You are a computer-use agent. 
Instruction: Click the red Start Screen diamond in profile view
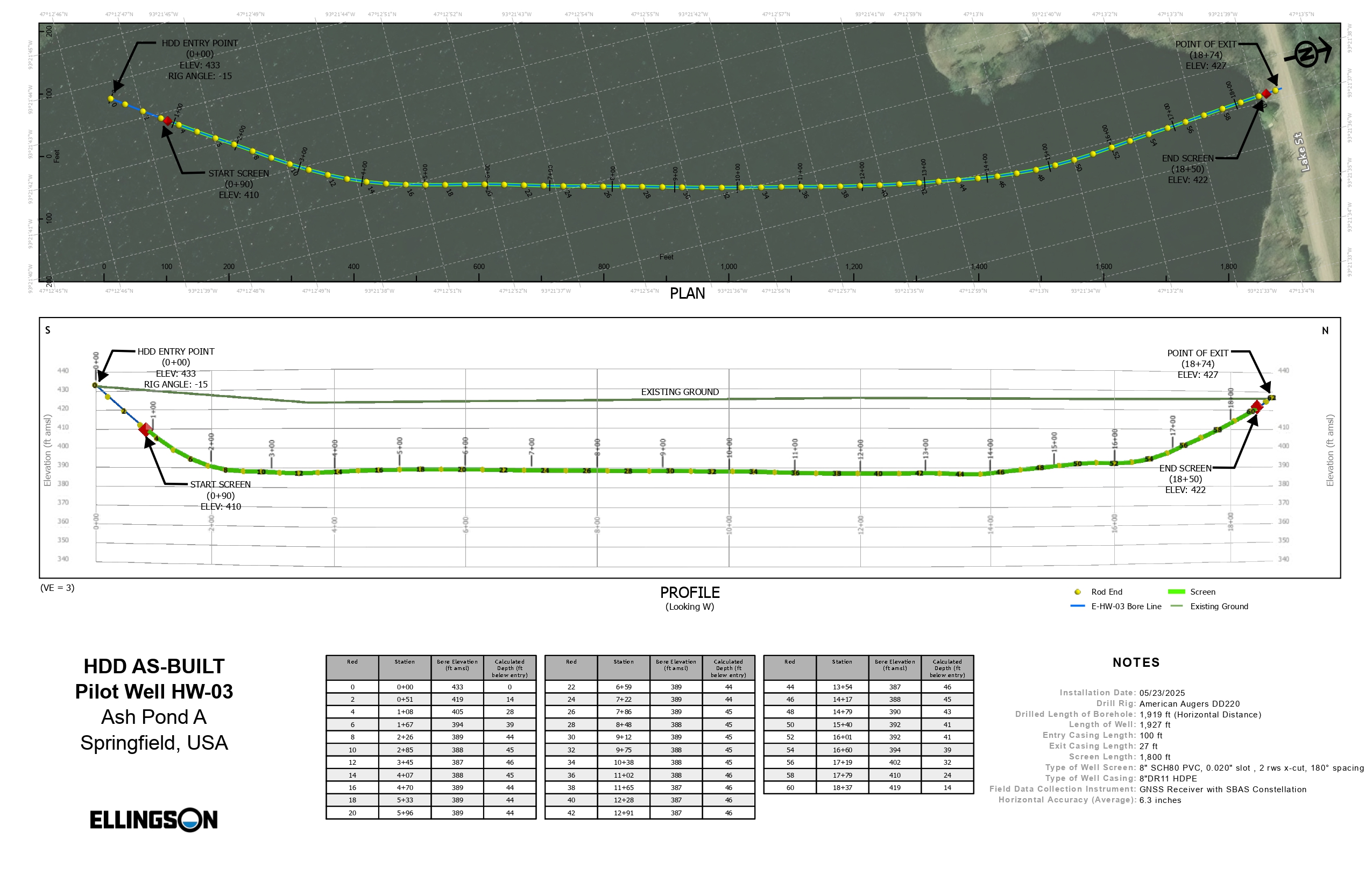coord(145,429)
